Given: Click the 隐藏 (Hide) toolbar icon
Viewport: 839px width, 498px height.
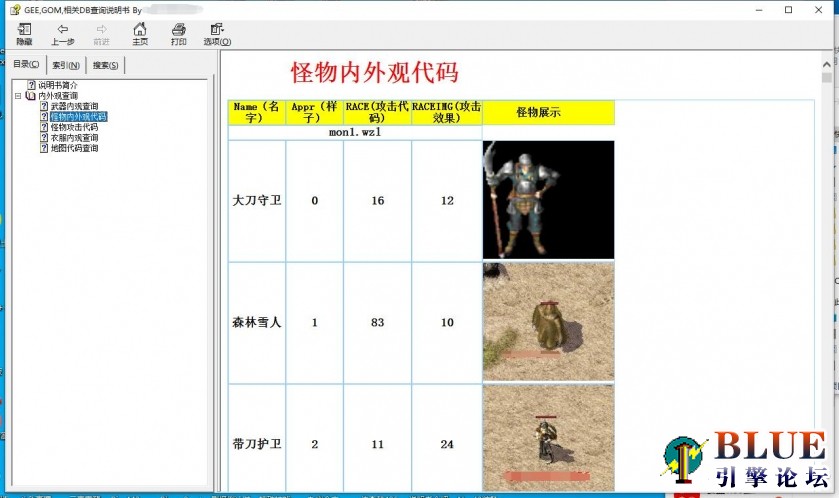Looking at the screenshot, I should tap(25, 34).
